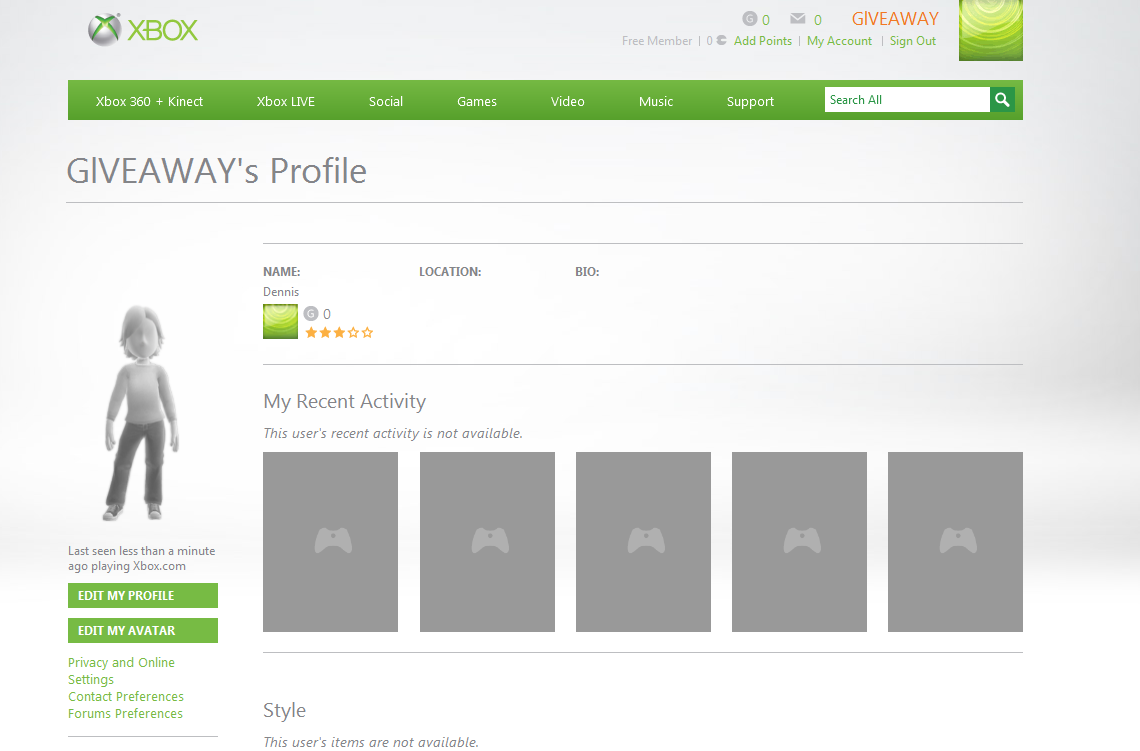Click the green search magnifier button
The height and width of the screenshot is (751, 1140).
pyautogui.click(x=1003, y=100)
